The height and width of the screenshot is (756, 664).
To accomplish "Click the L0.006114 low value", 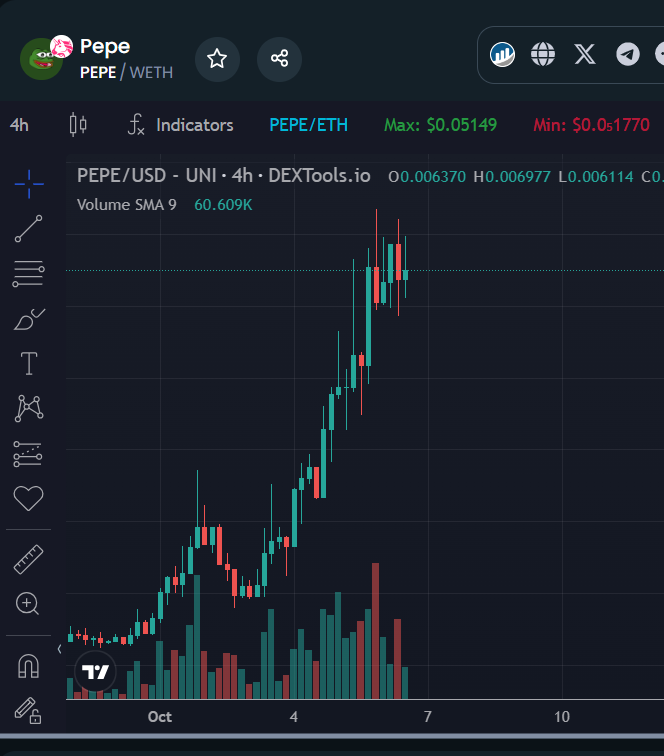I will [x=596, y=177].
